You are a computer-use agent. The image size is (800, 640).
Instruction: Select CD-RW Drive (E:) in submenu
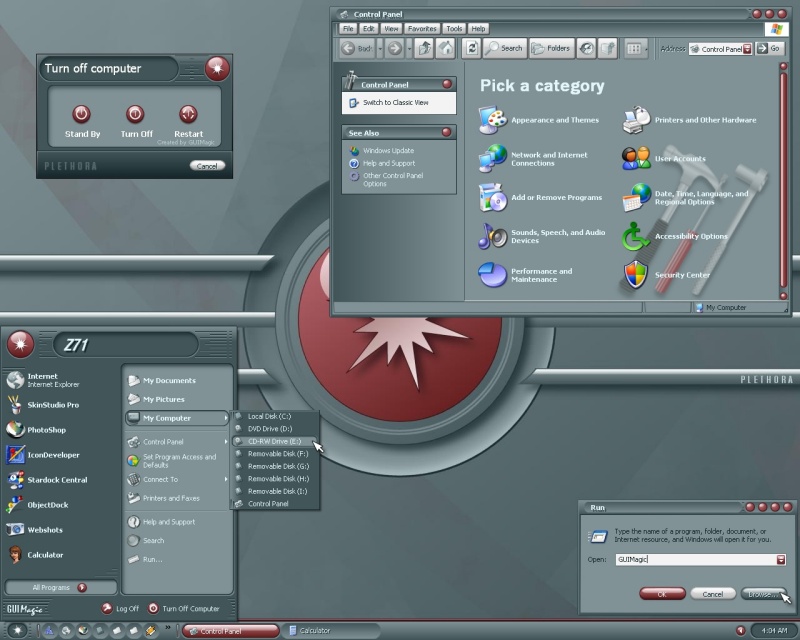pyautogui.click(x=275, y=441)
